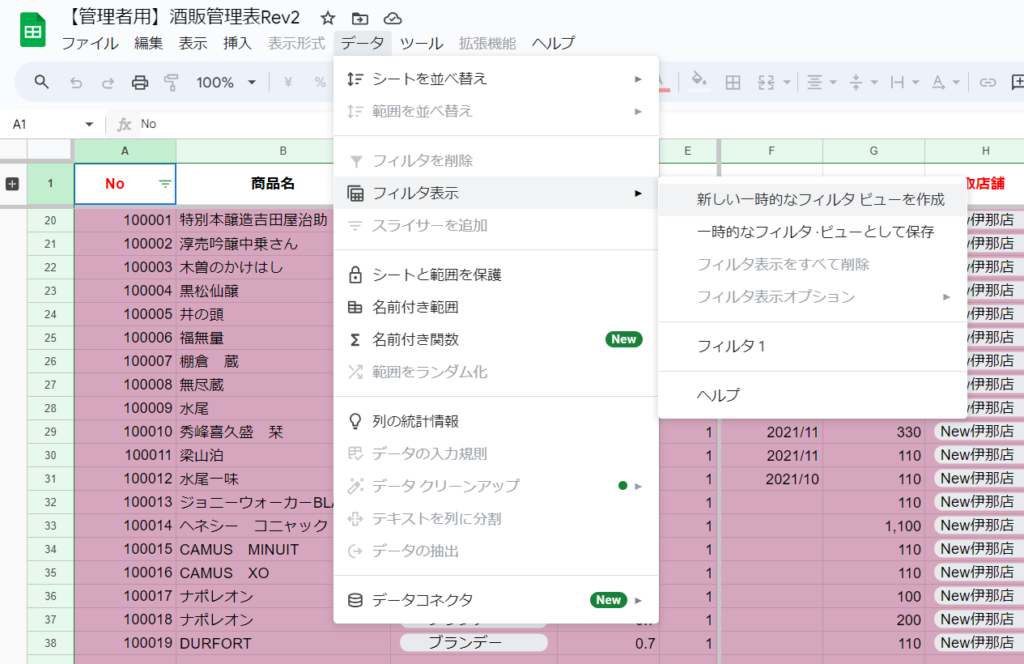Click the borders grid icon
Image resolution: width=1024 pixels, height=664 pixels.
tap(733, 82)
